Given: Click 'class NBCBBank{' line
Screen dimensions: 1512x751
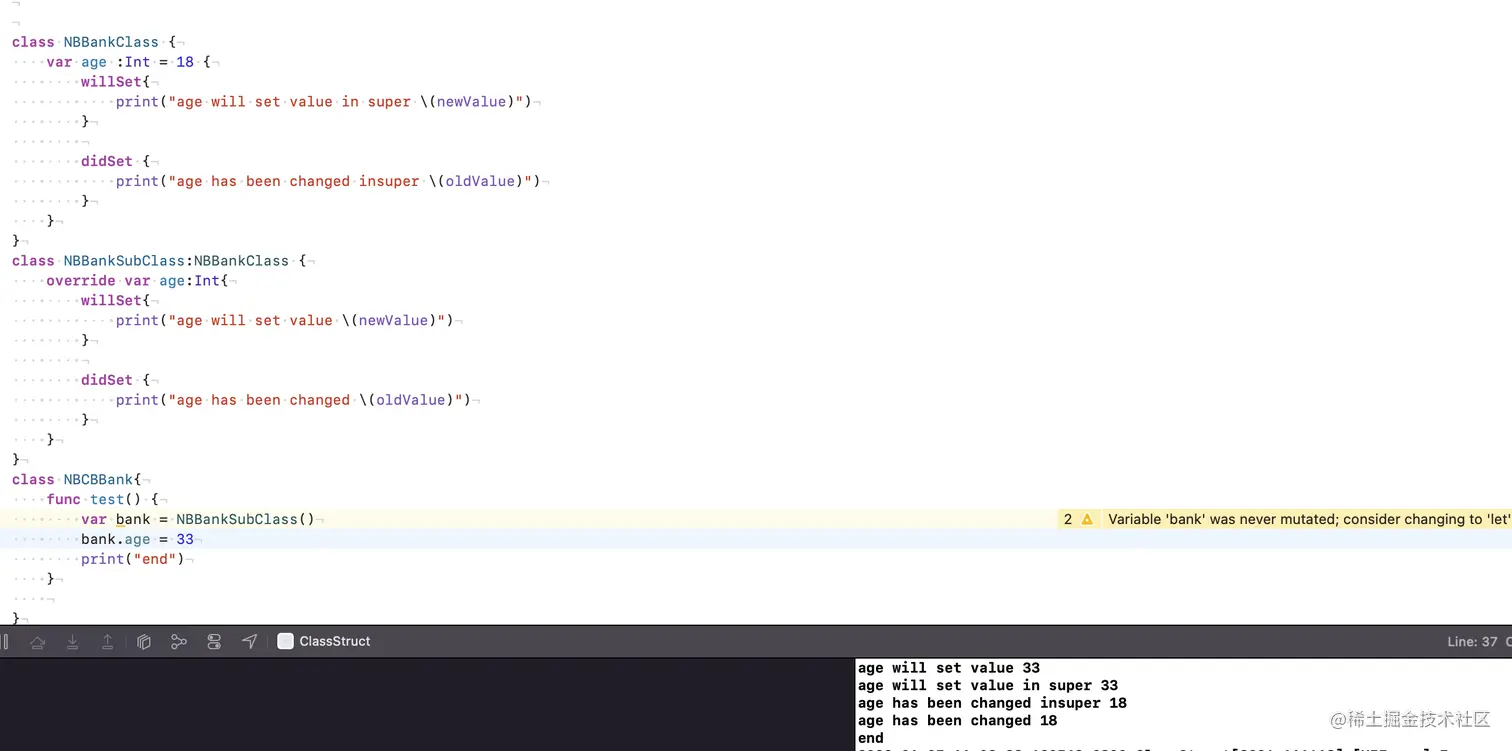Looking at the screenshot, I should pos(77,480).
